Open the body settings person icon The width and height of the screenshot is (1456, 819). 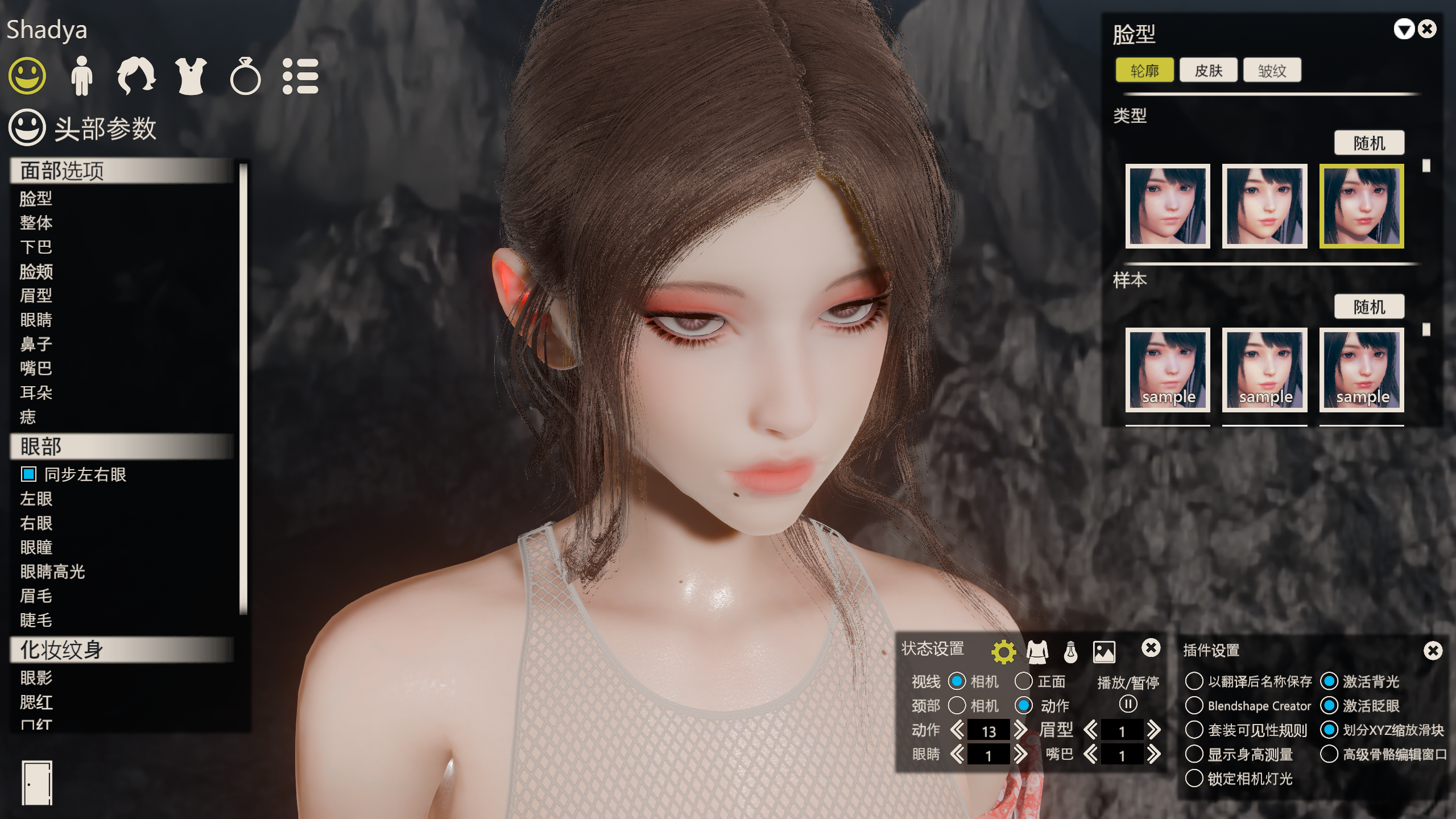coord(82,76)
